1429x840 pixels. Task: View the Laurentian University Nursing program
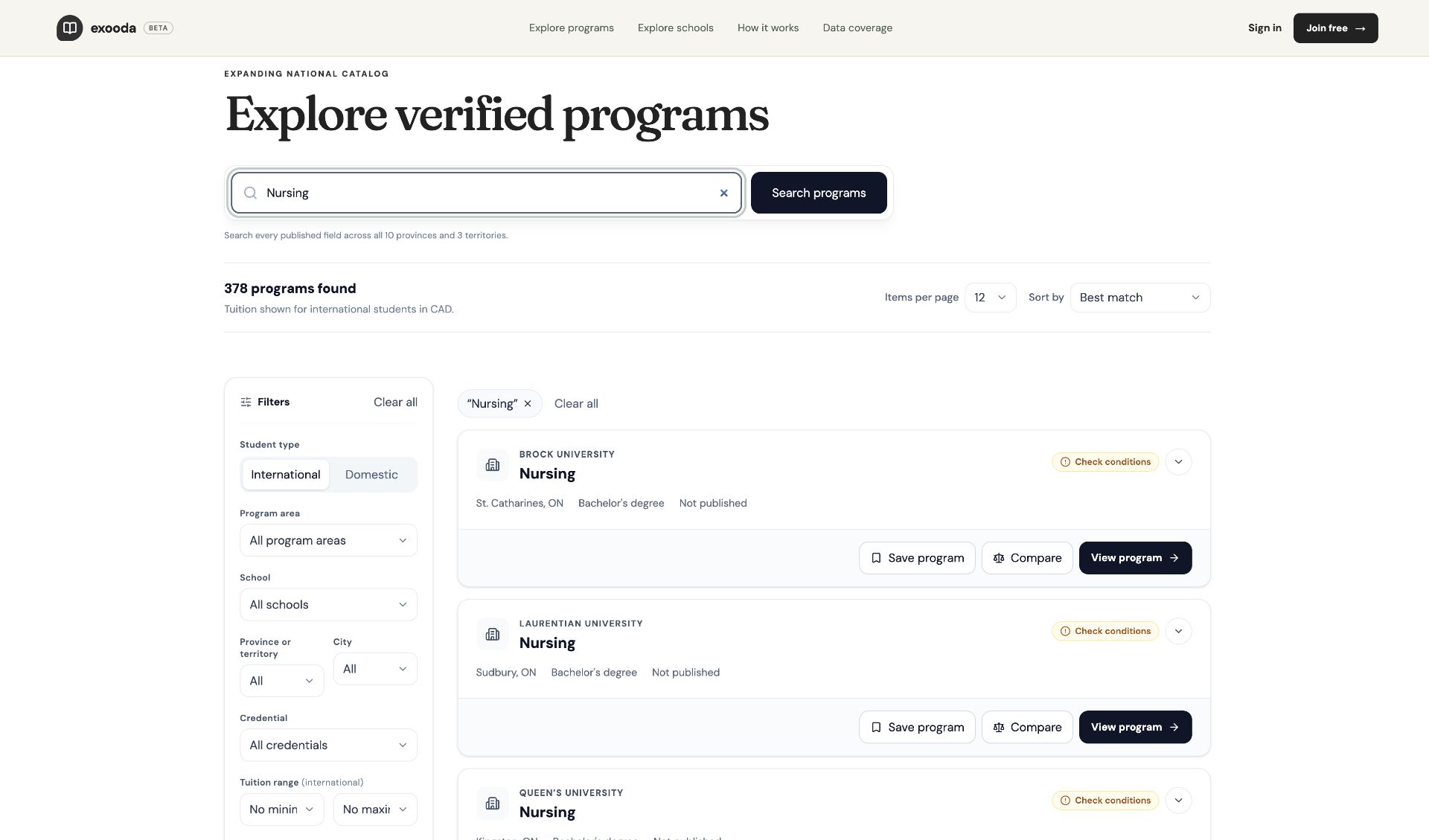[x=1135, y=727]
